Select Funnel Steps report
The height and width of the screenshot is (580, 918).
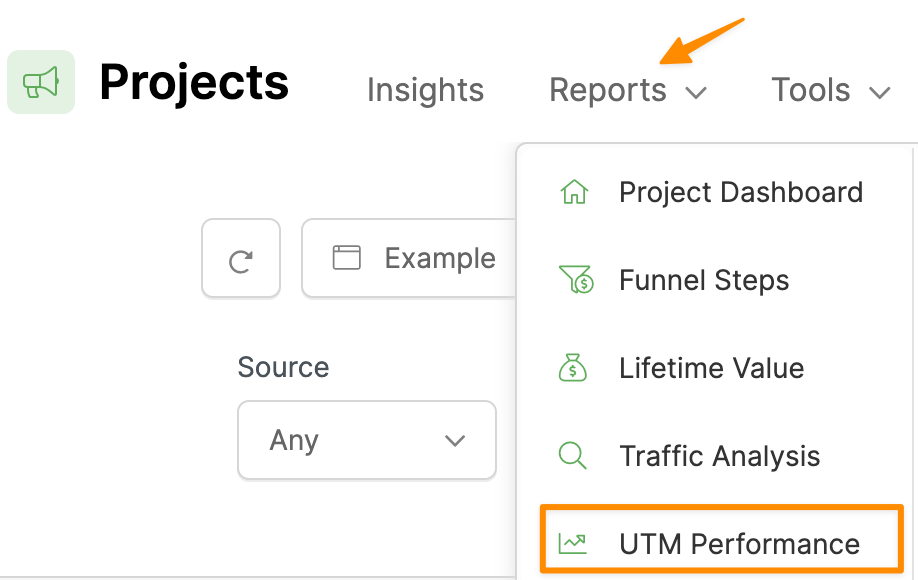point(704,281)
